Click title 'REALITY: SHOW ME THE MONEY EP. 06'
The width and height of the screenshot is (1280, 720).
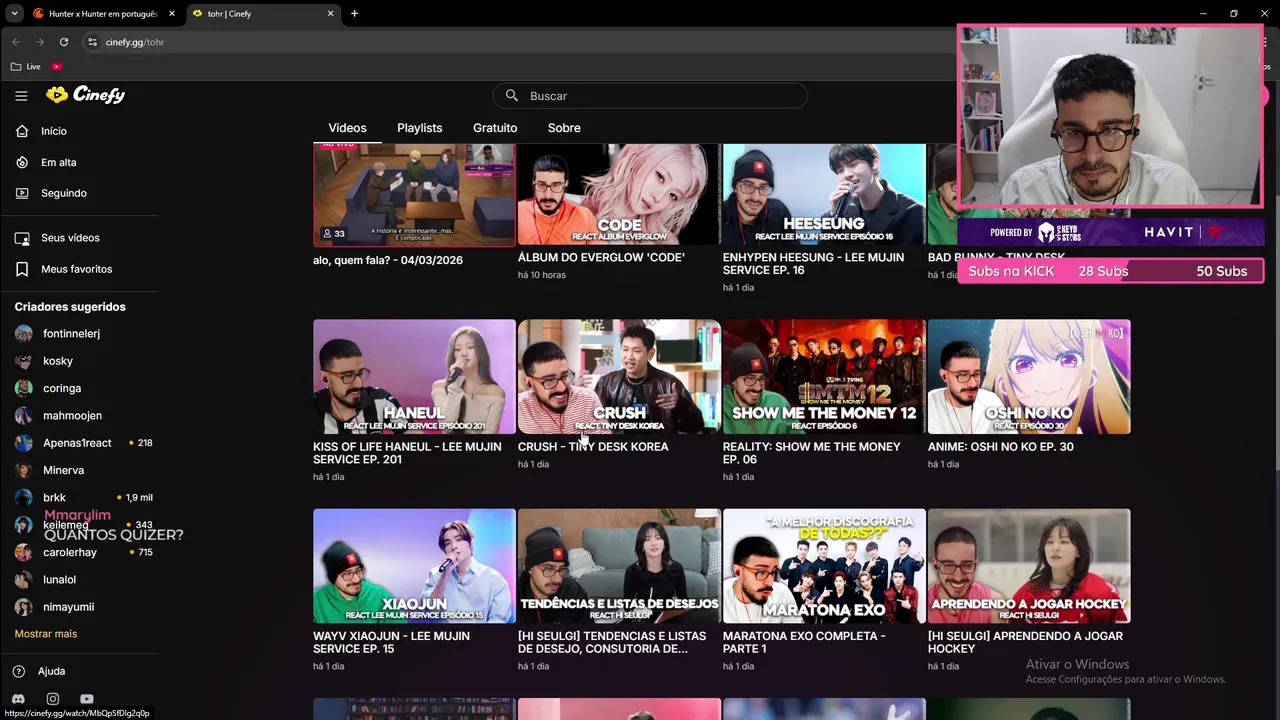[x=812, y=453]
